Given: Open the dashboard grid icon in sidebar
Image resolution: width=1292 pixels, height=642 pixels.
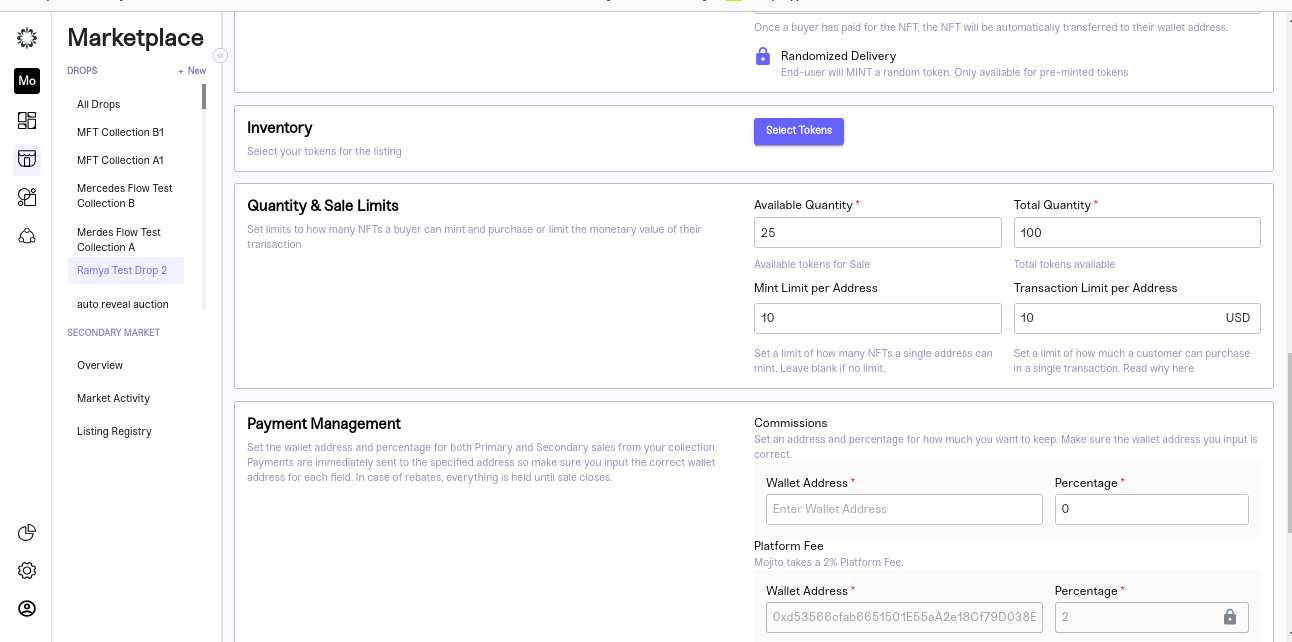Looking at the screenshot, I should tap(27, 121).
